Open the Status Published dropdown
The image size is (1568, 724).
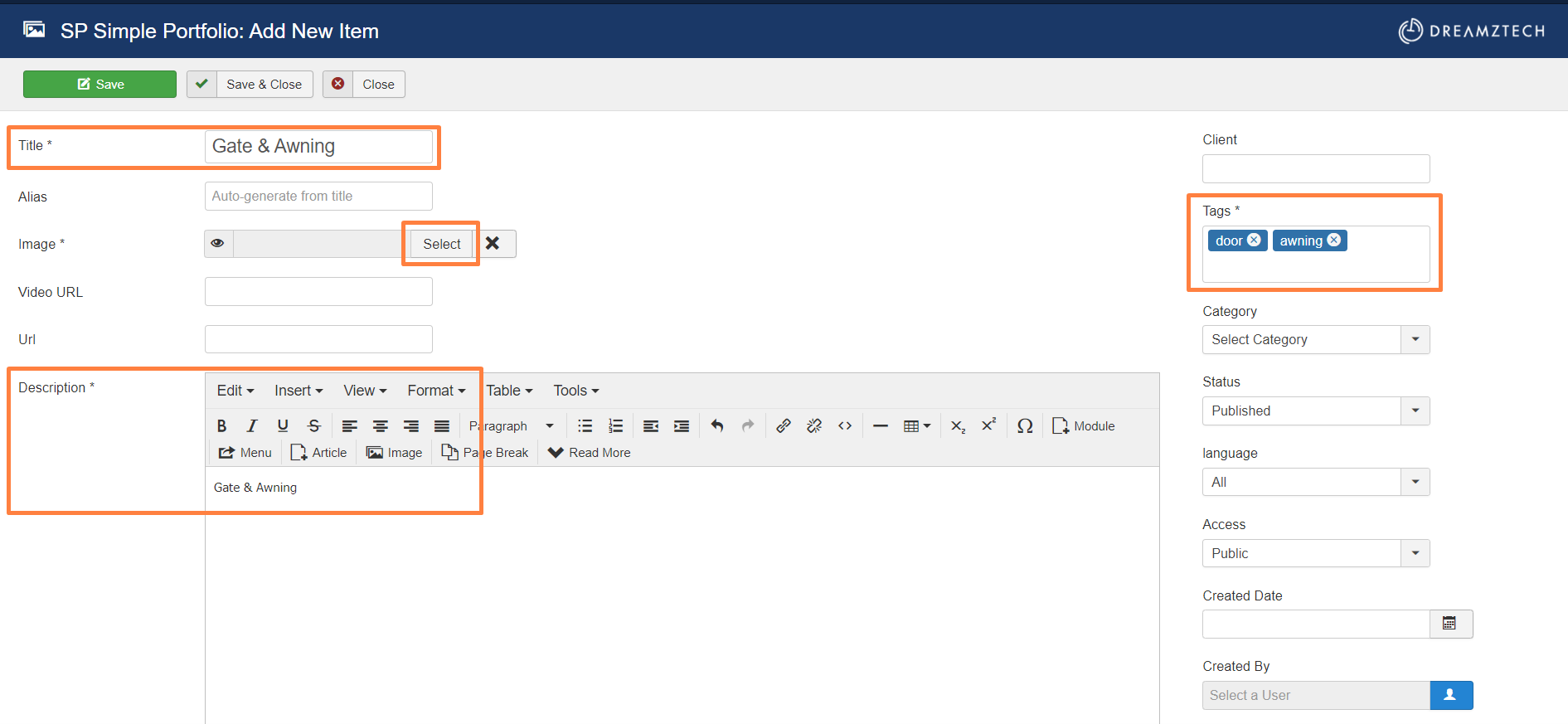1316,411
